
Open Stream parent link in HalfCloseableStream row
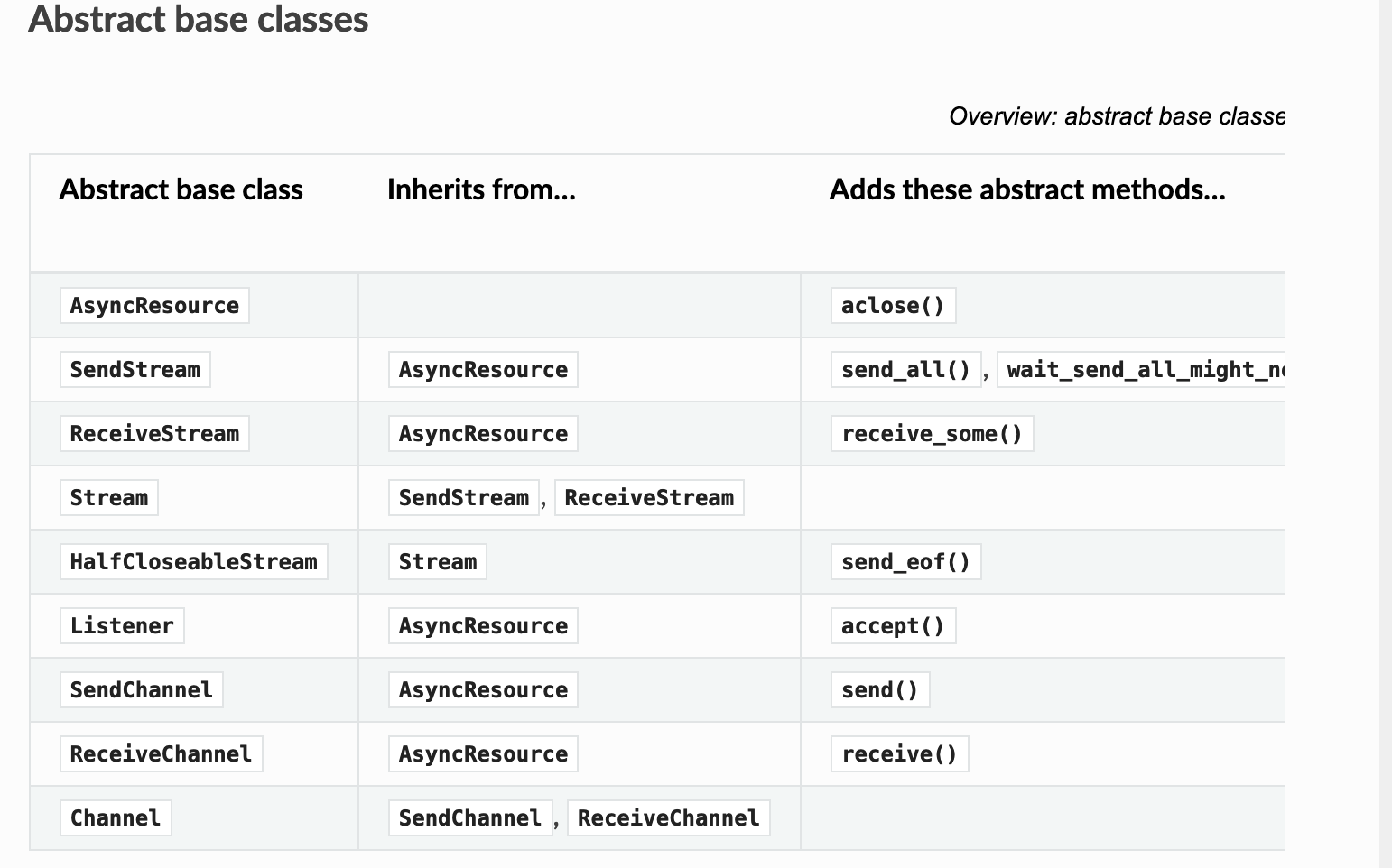point(438,562)
